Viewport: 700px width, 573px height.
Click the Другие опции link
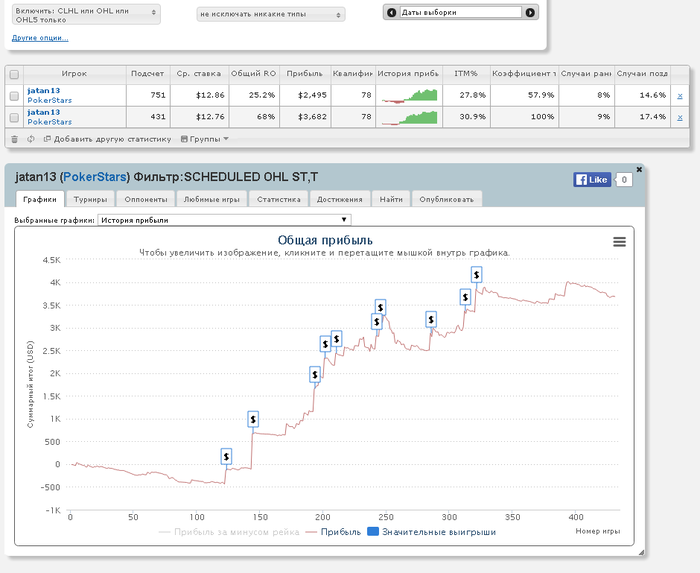click(40, 38)
